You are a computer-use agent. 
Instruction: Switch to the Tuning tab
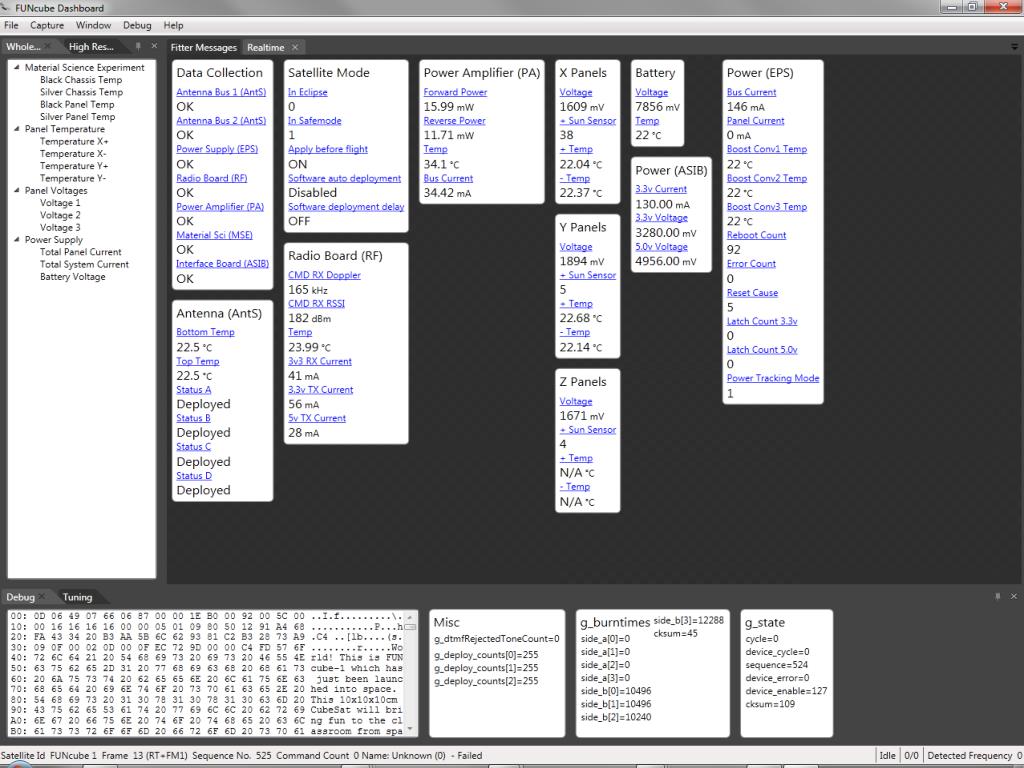click(x=77, y=597)
